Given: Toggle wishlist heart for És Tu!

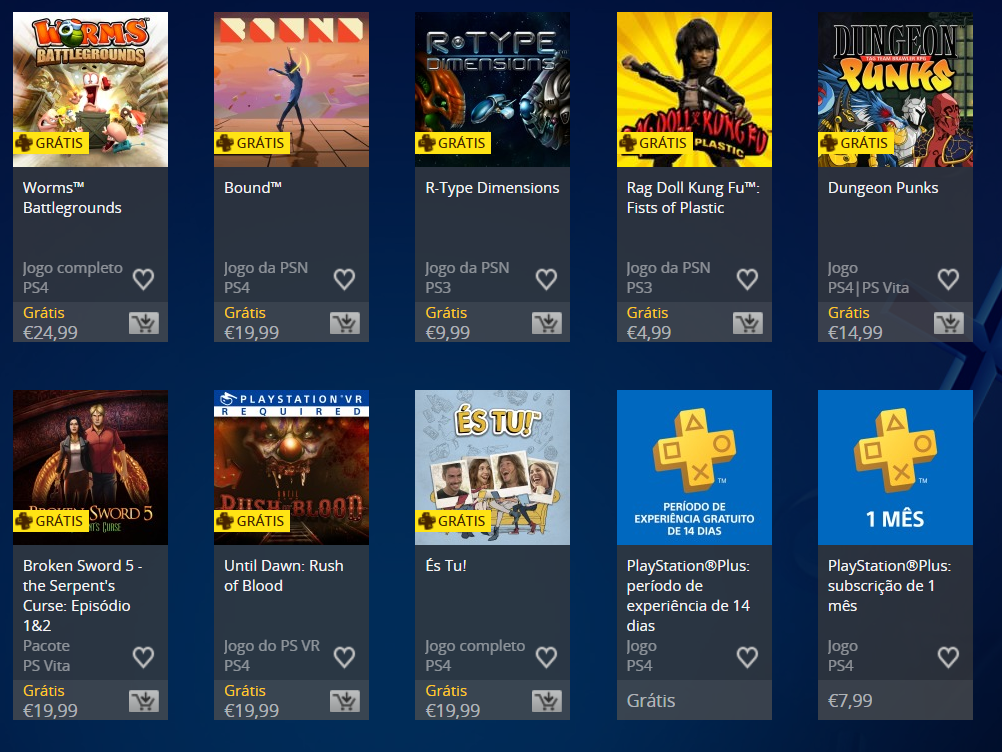Looking at the screenshot, I should [546, 657].
